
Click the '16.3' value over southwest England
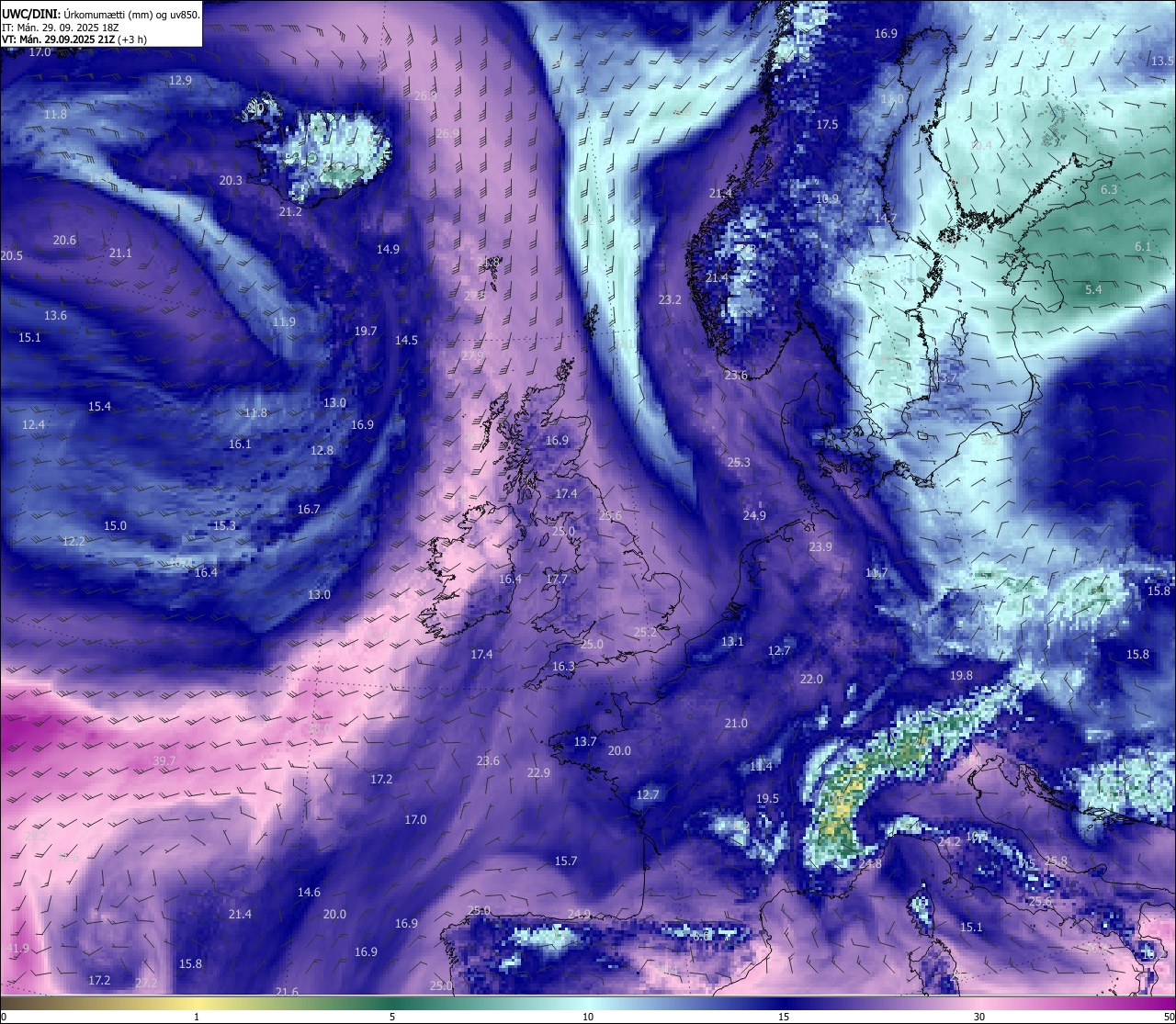[x=563, y=667]
